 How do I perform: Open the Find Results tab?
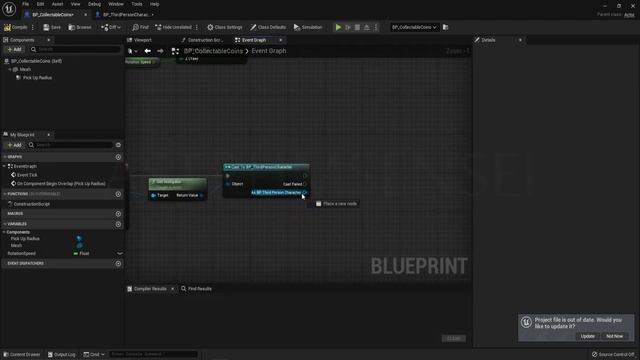[196, 289]
